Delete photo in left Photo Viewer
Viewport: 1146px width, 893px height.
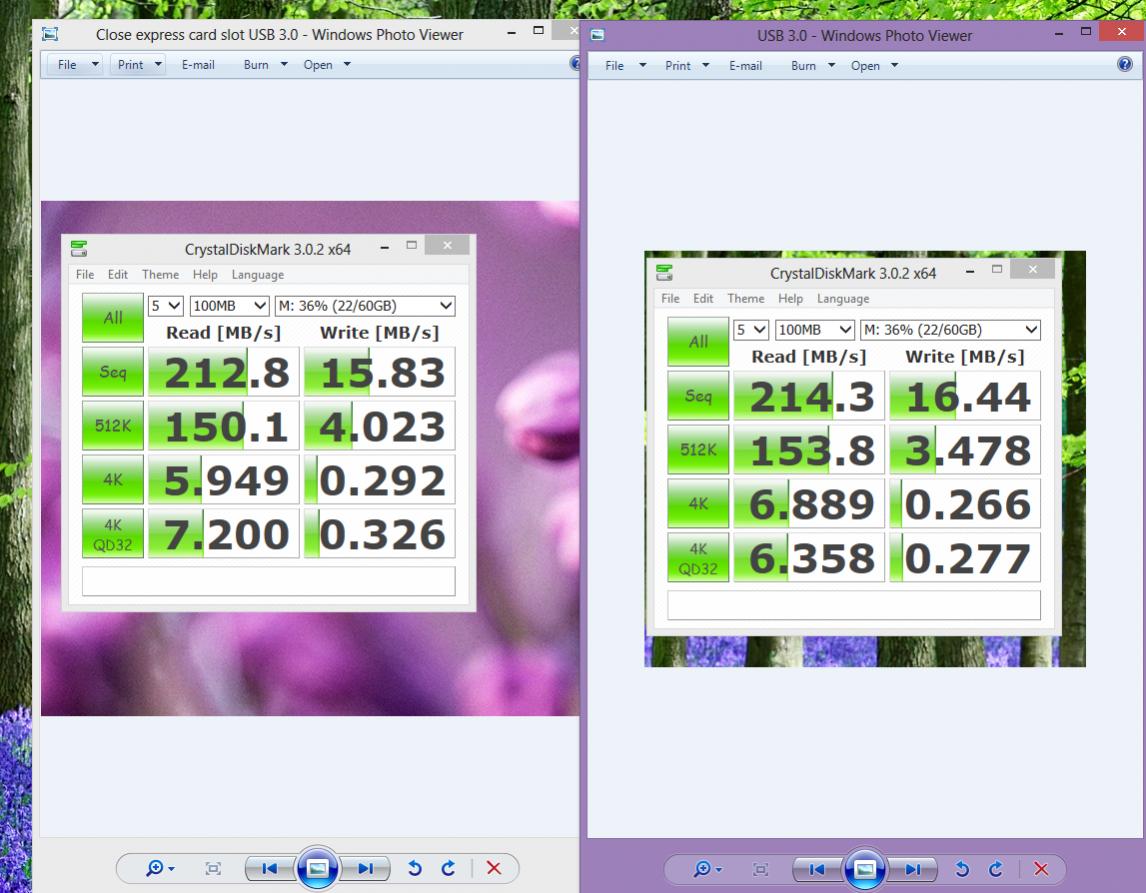tap(494, 868)
